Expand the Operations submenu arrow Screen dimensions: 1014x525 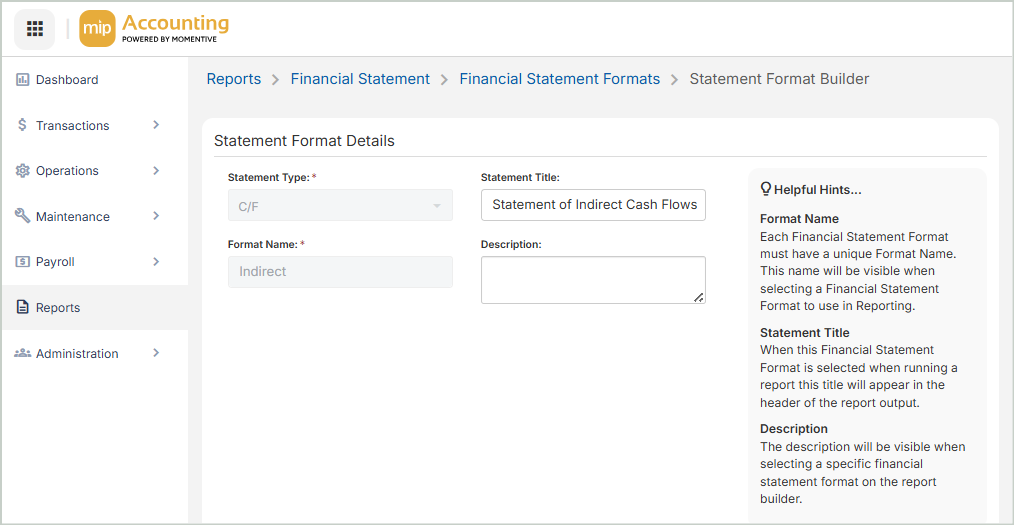pyautogui.click(x=156, y=171)
